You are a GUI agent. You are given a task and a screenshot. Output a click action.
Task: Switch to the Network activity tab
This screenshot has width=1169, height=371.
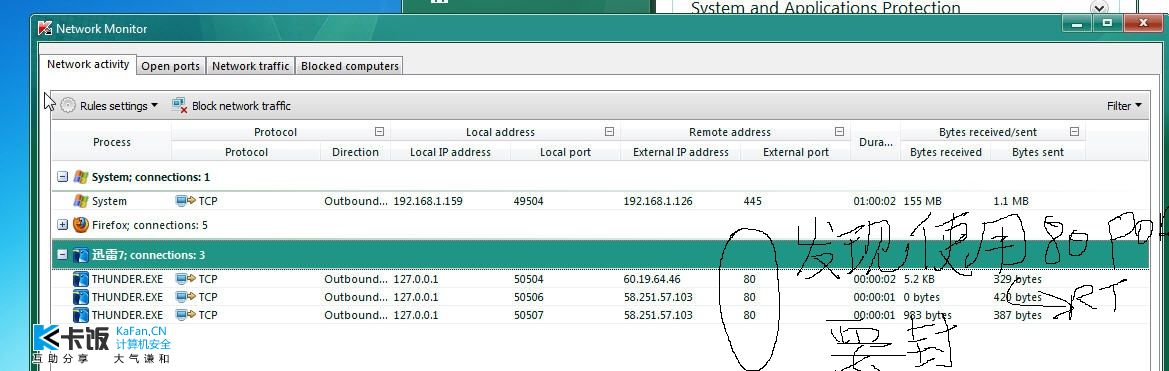tap(88, 65)
